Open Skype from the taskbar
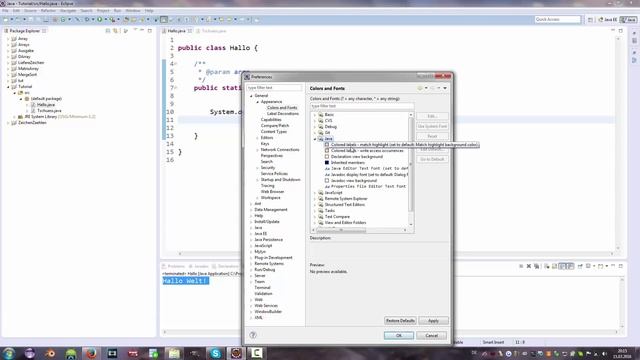Image resolution: width=640 pixels, height=360 pixels. click(215, 353)
